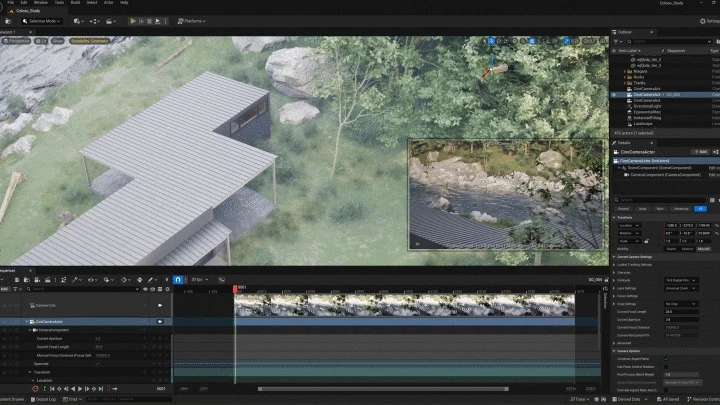Open the Sequencer render movie clapperboard icon
720x405 pixels.
point(48,280)
